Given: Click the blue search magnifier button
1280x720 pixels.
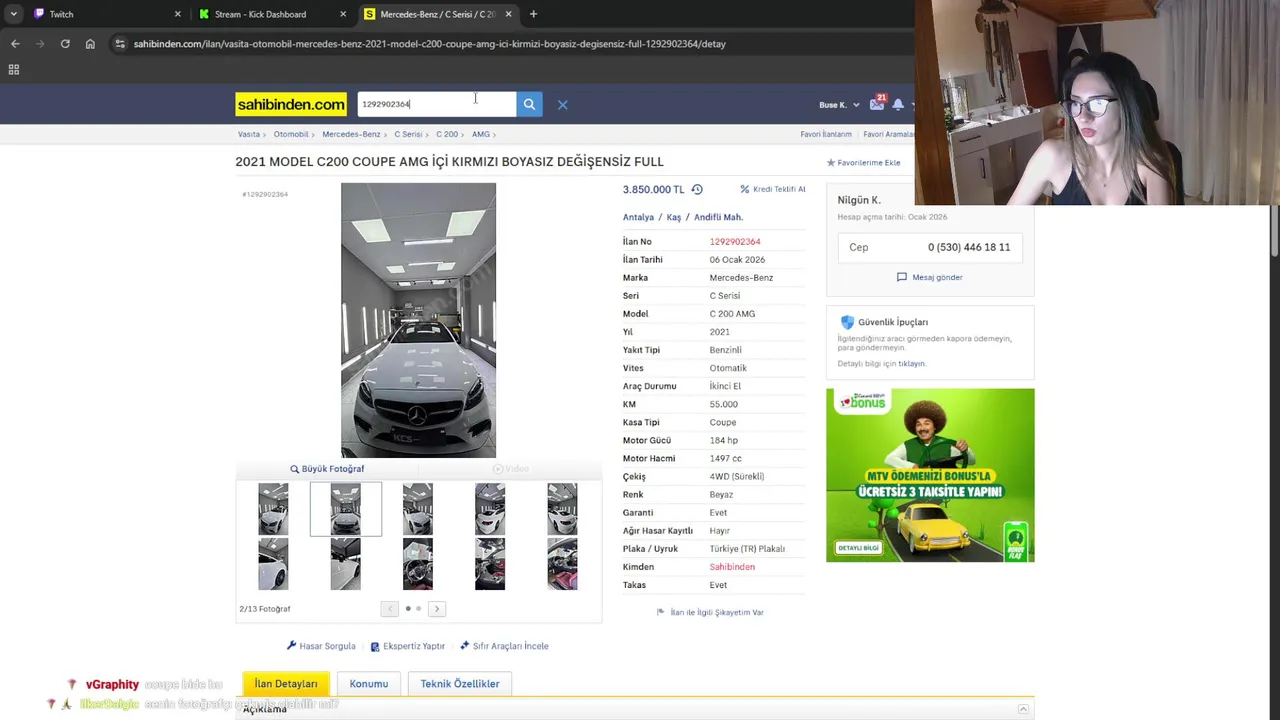Looking at the screenshot, I should coord(529,104).
